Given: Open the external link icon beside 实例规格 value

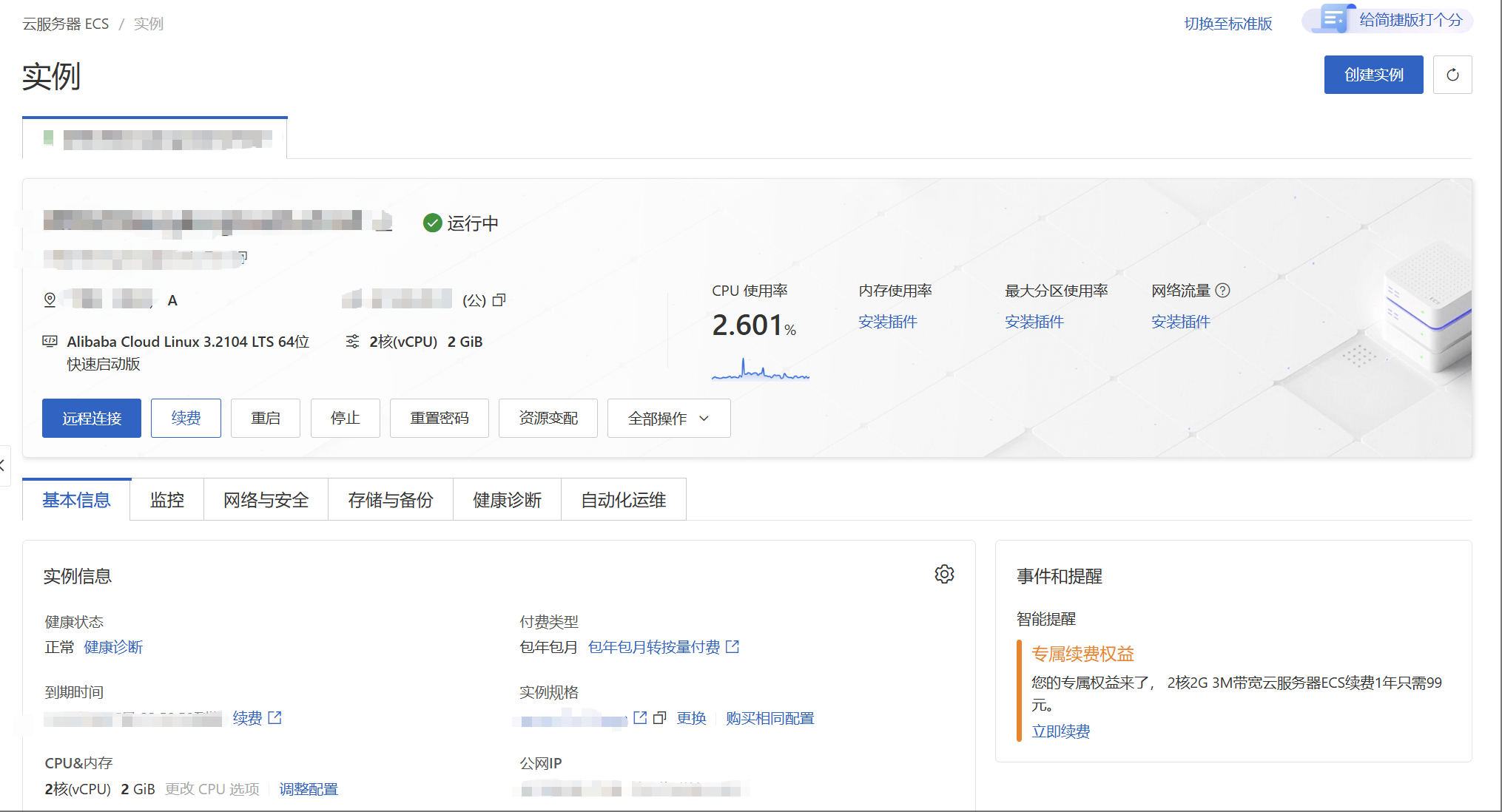Looking at the screenshot, I should (640, 718).
